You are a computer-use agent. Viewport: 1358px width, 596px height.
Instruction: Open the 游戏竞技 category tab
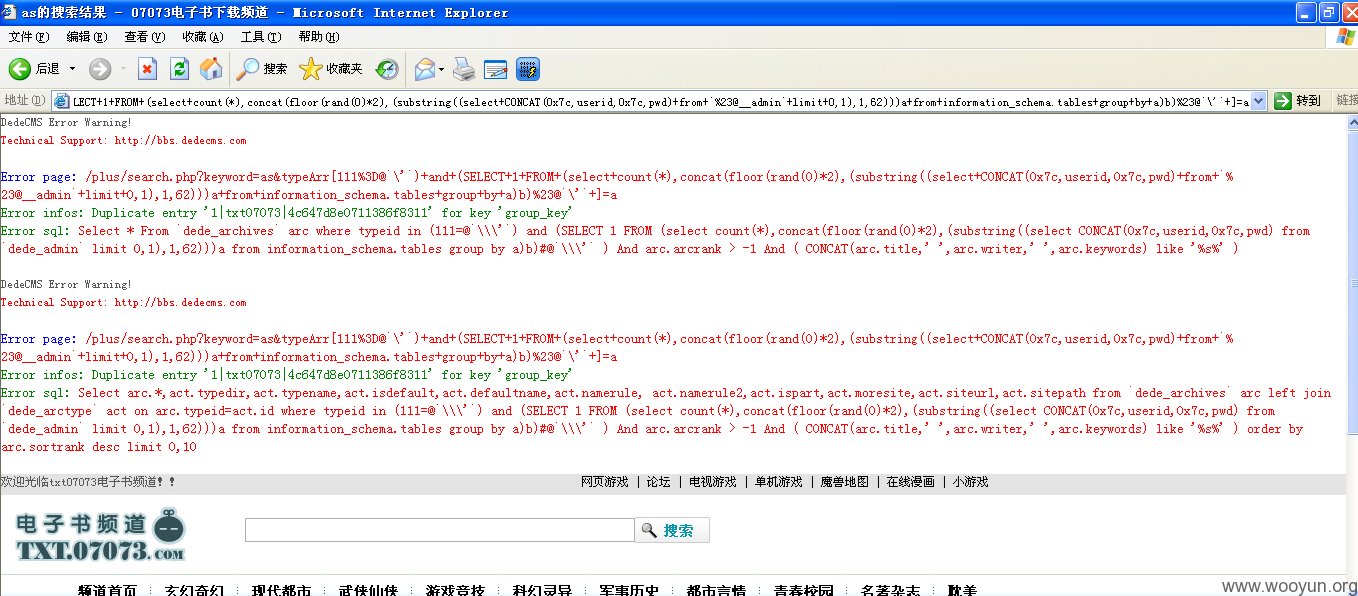455,591
